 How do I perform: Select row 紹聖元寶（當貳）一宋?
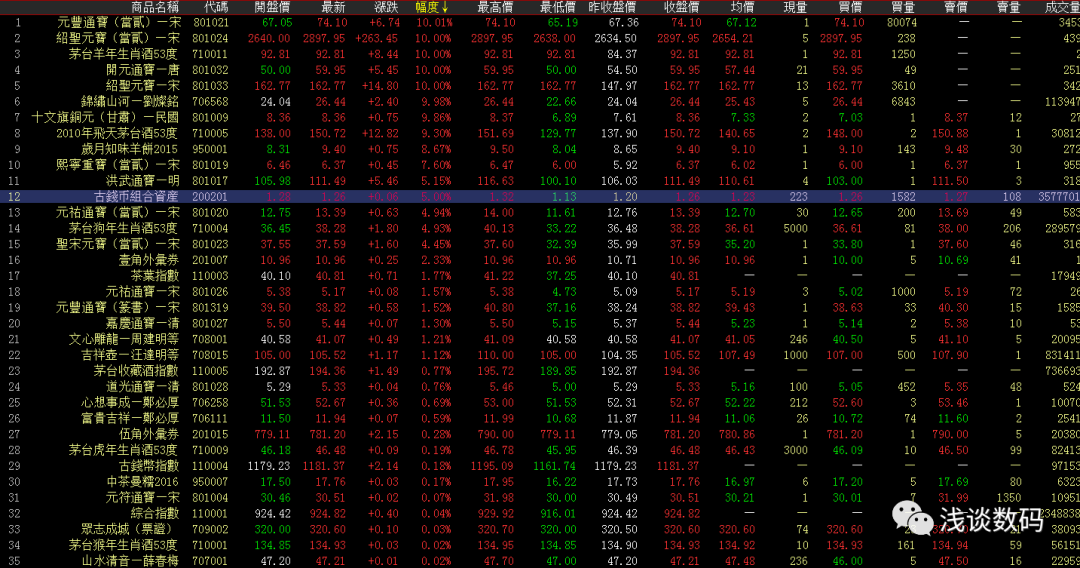540,39
